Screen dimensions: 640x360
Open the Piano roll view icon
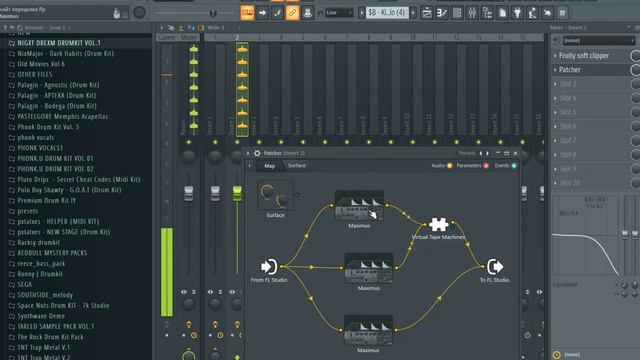pos(442,13)
